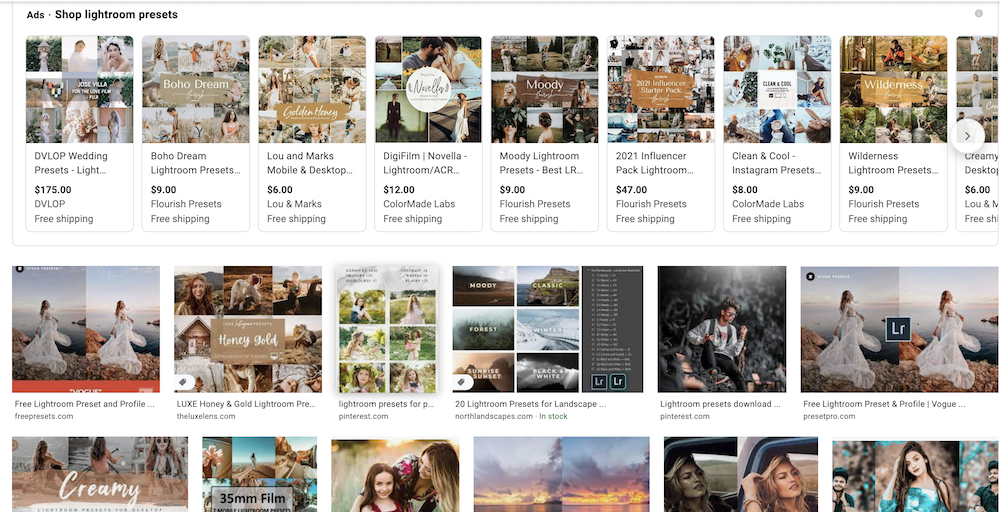Open woman in teal dress image result
1000x512 pixels.
[x=916, y=474]
